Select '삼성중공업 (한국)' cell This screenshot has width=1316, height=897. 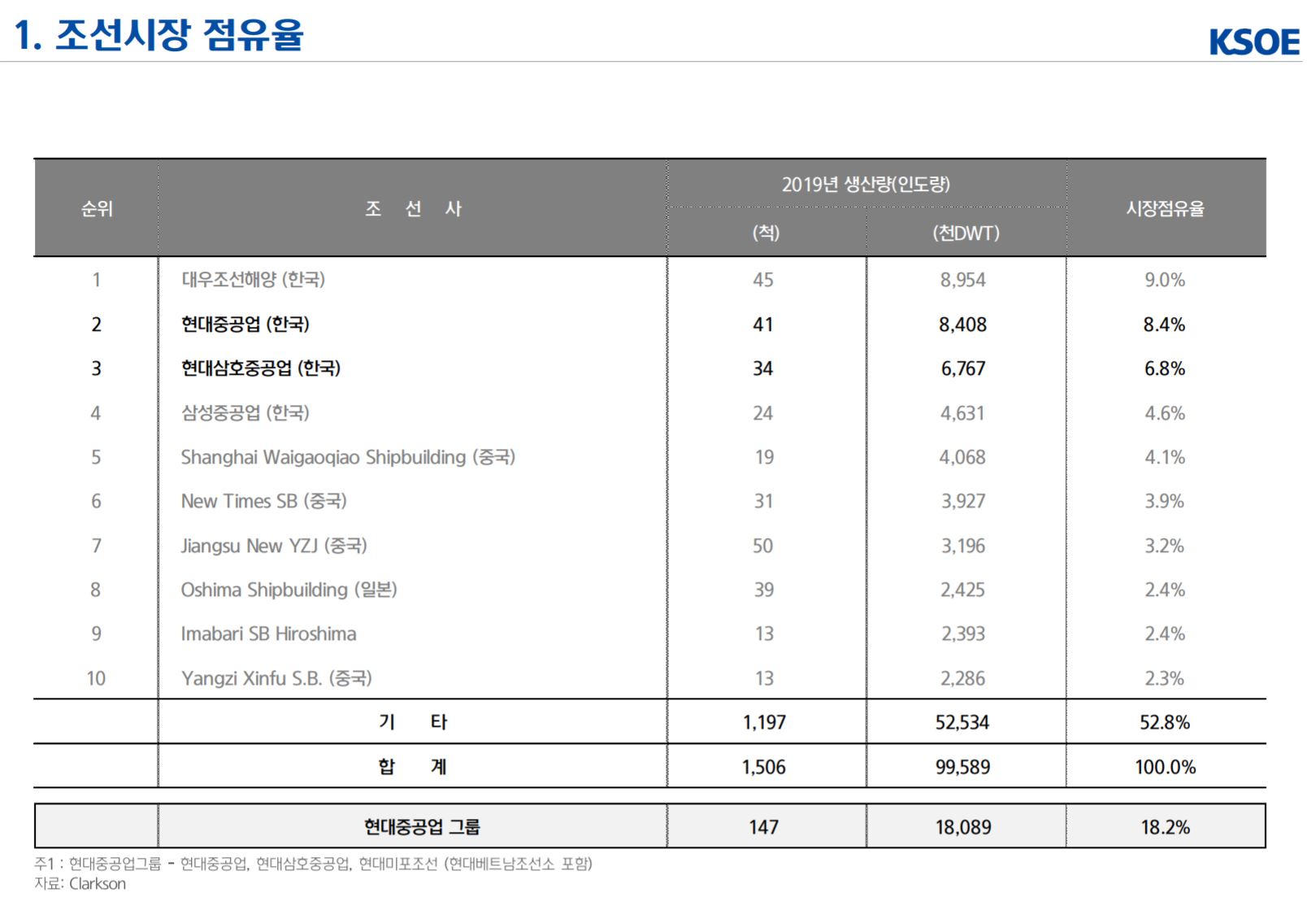click(245, 413)
